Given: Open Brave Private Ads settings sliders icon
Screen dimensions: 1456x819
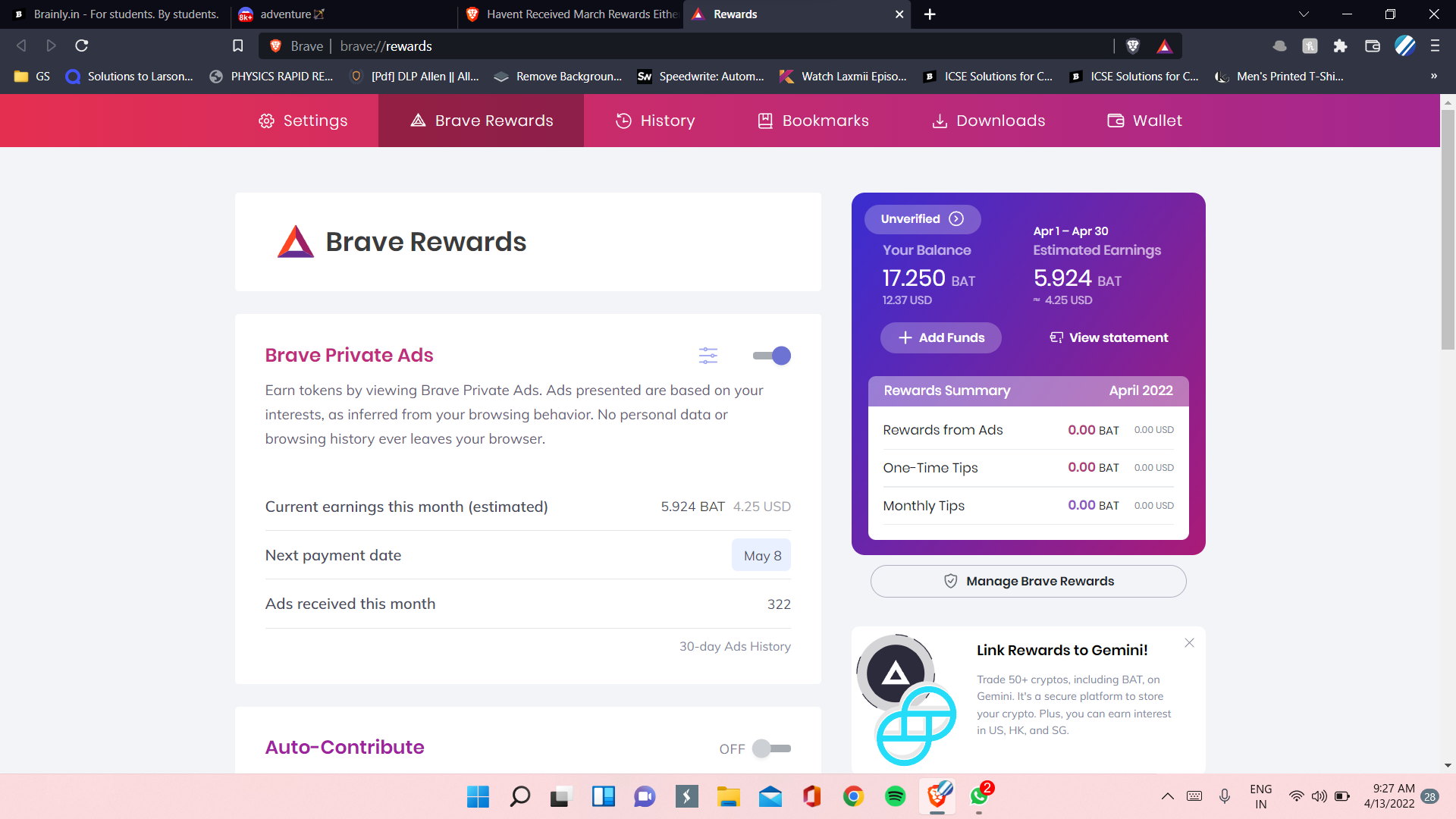Looking at the screenshot, I should 708,356.
